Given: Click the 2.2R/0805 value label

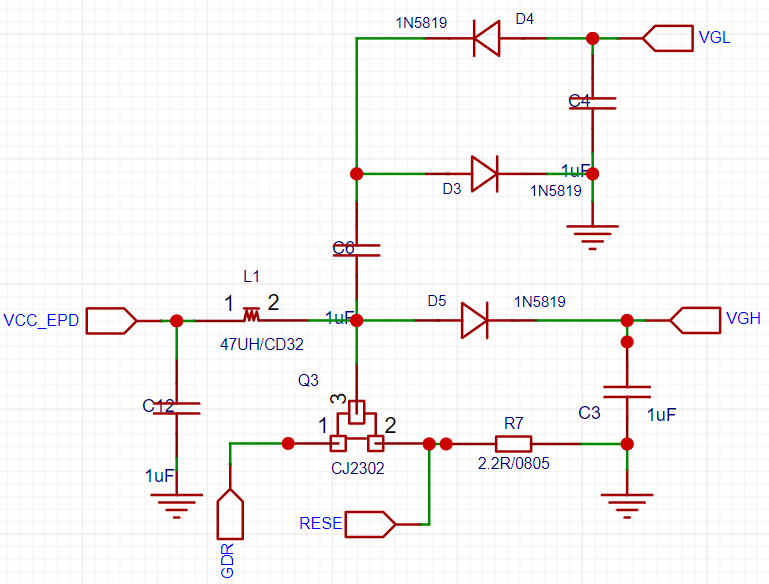Looking at the screenshot, I should 513,463.
